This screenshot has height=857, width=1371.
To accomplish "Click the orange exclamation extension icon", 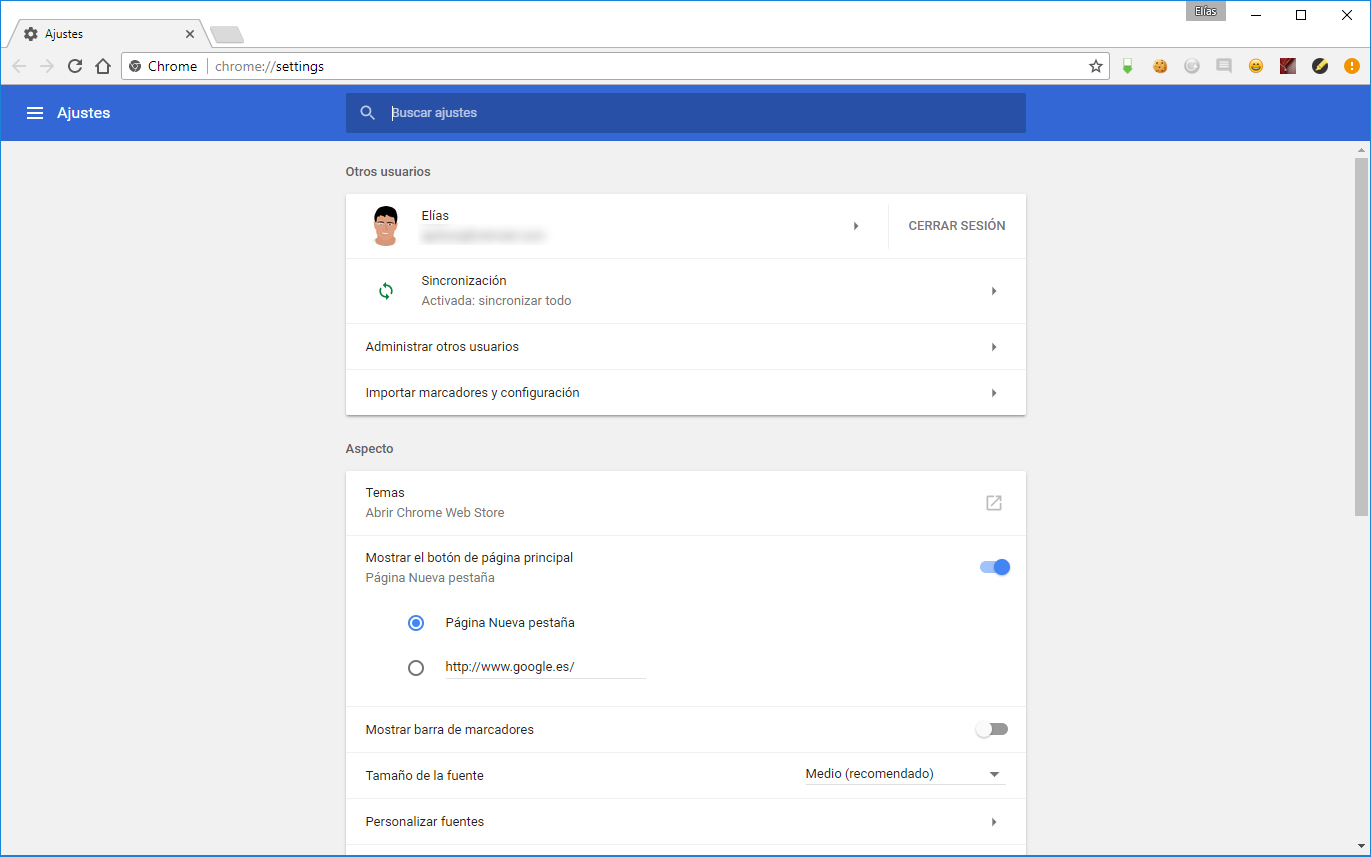I will (x=1351, y=66).
